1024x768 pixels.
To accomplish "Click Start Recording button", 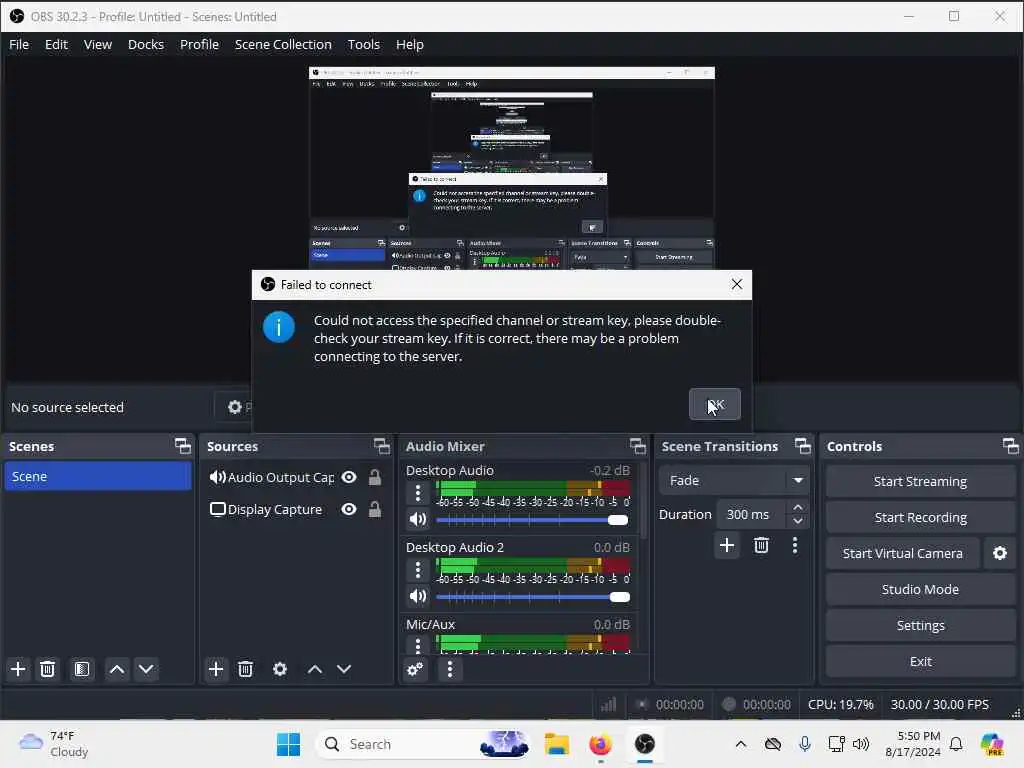I will click(920, 517).
